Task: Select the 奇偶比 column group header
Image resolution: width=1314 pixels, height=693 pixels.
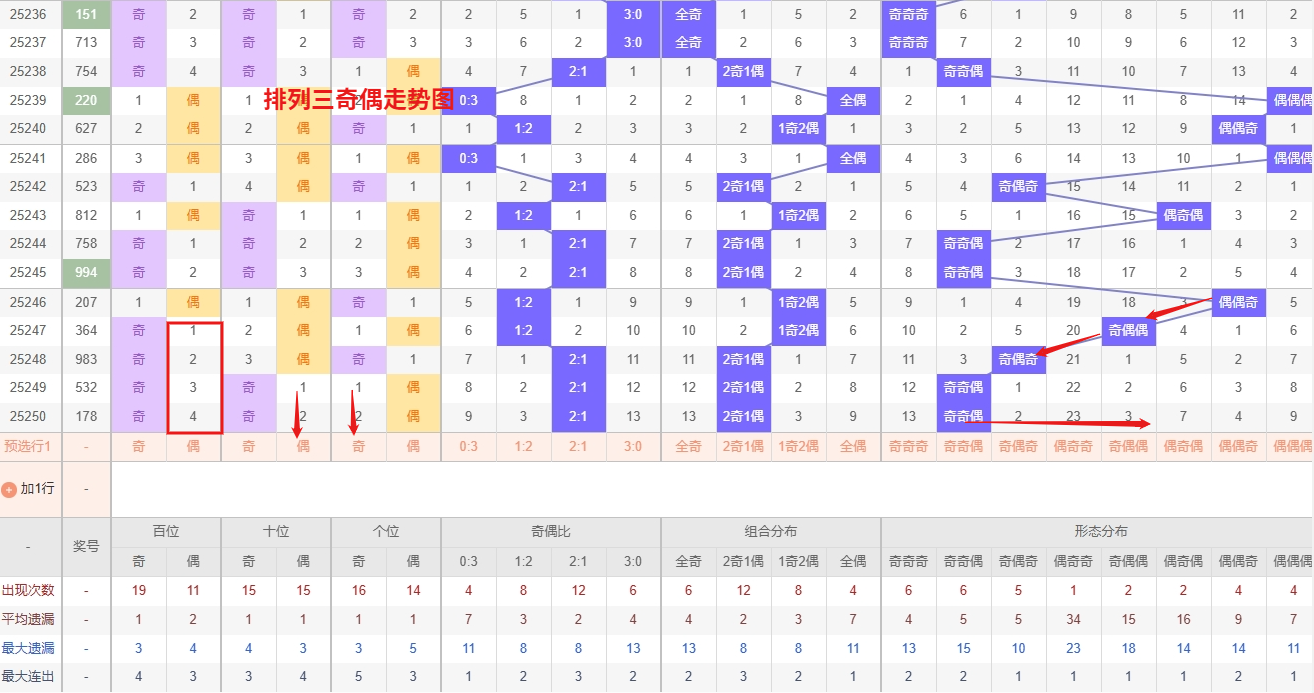Action: coord(551,532)
